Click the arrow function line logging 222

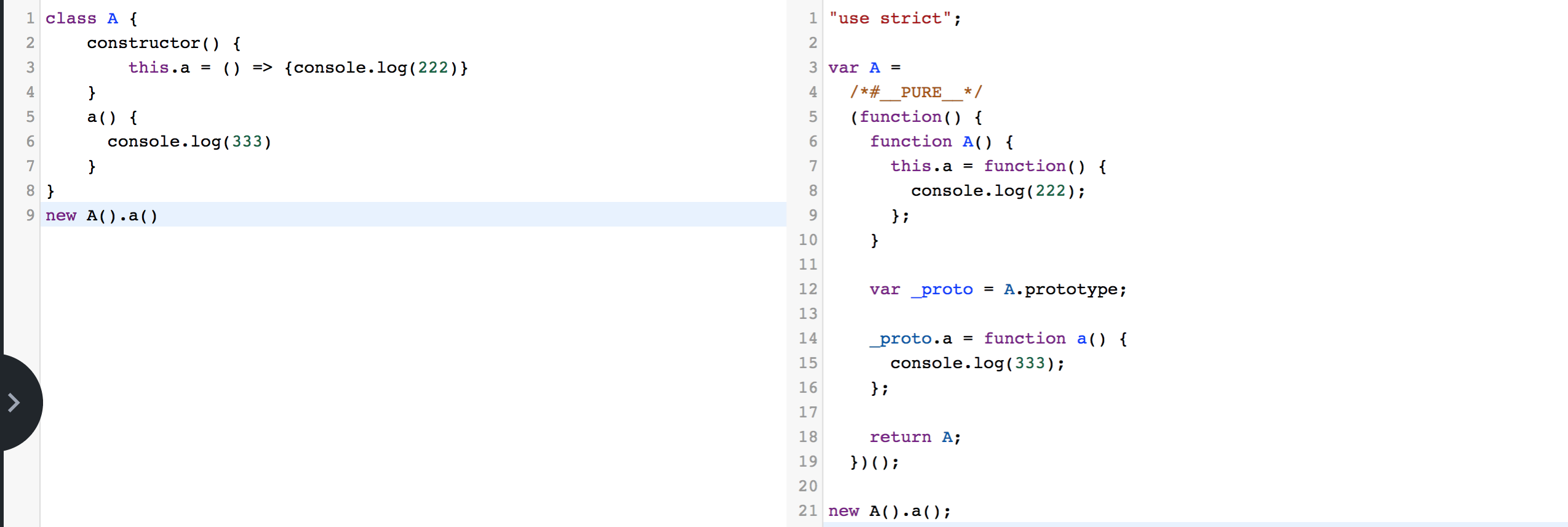298,68
